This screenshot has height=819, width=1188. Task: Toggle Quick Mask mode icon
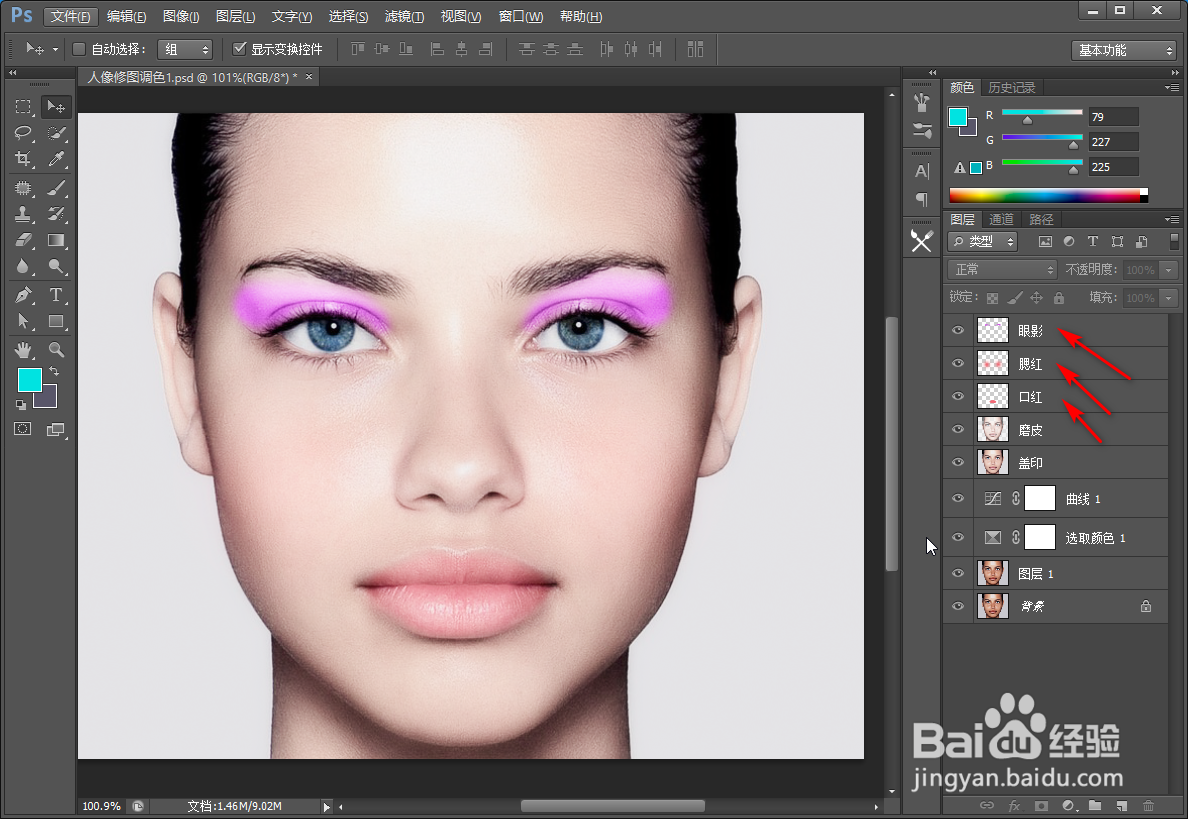23,429
